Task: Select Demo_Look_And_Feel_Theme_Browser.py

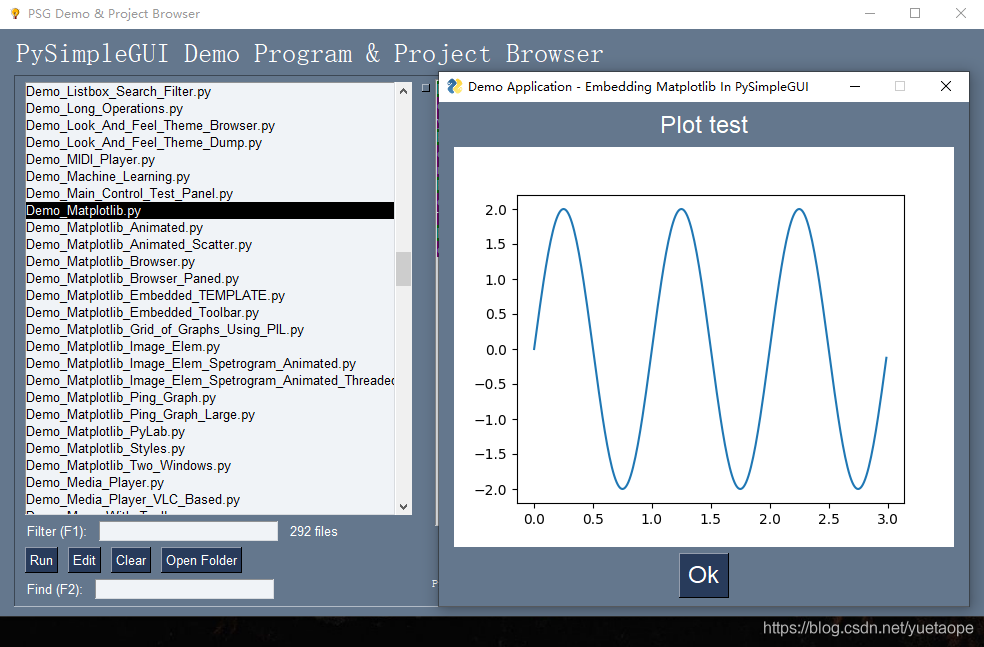Action: (x=210, y=126)
